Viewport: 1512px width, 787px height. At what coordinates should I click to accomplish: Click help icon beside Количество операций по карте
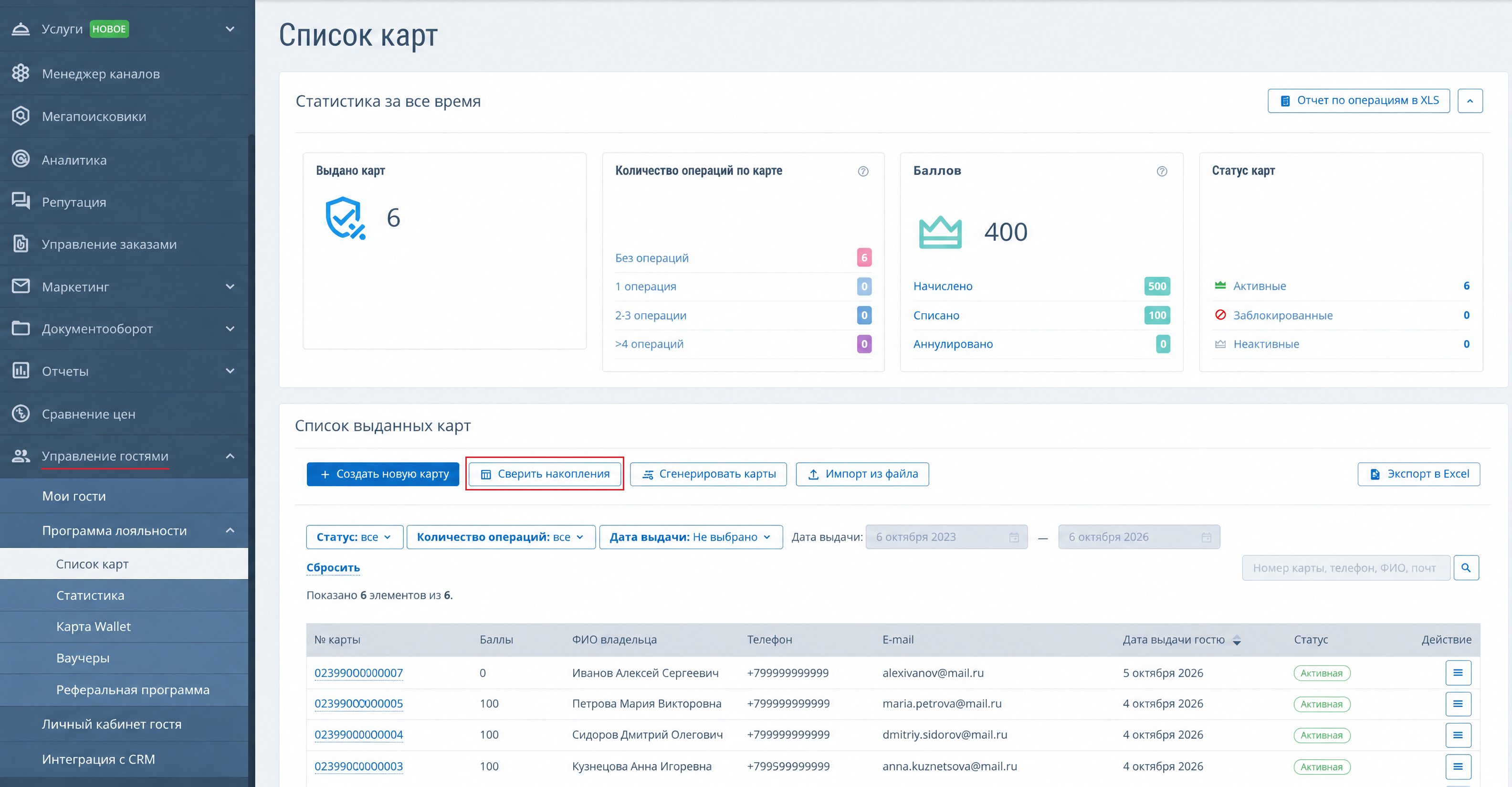(x=863, y=171)
